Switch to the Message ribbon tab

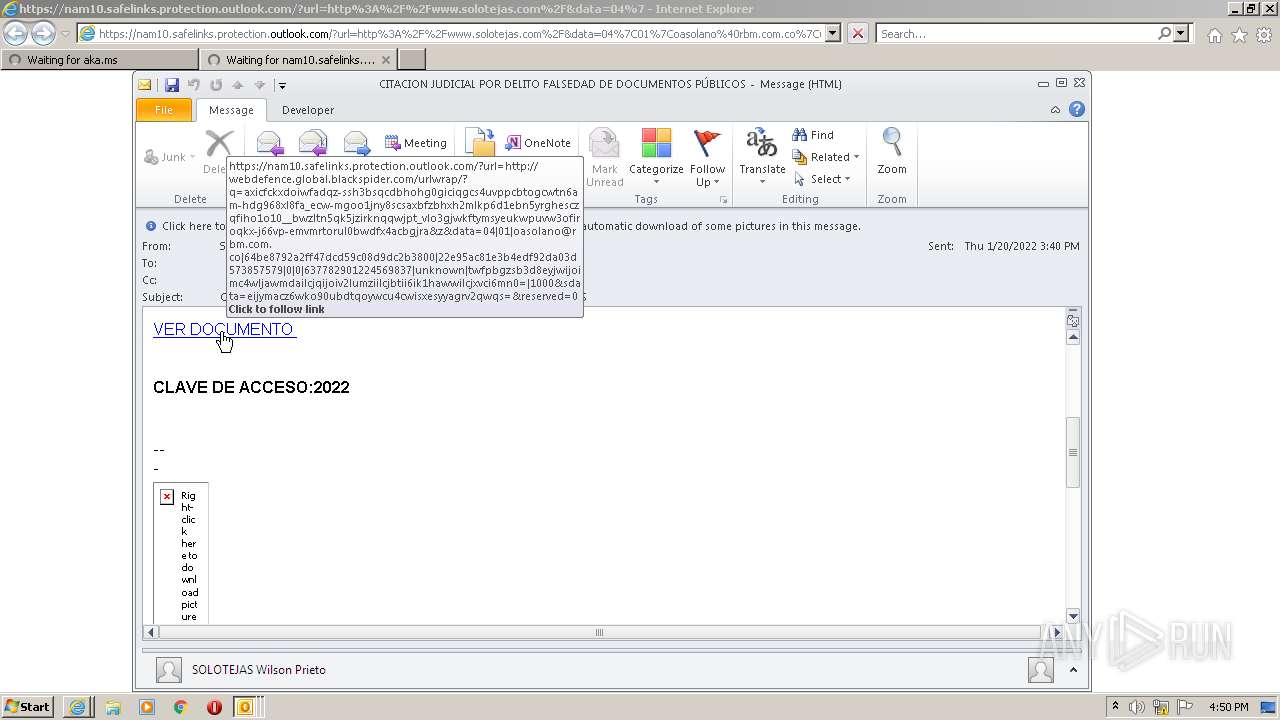click(231, 110)
